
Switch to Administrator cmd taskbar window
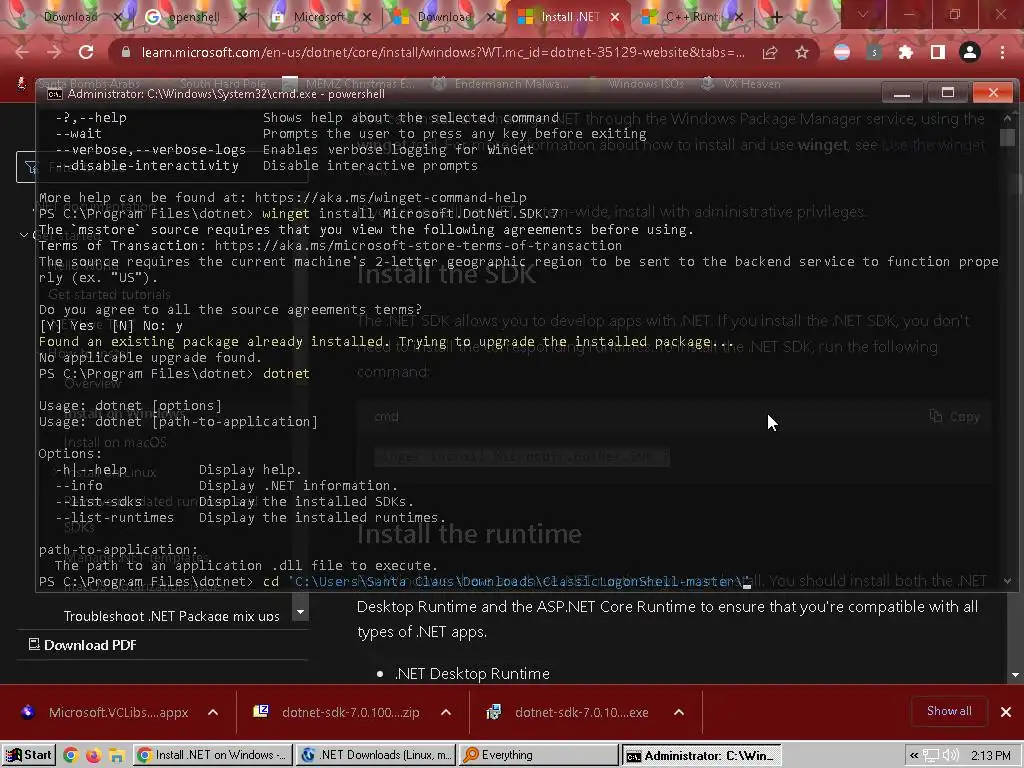(x=701, y=755)
